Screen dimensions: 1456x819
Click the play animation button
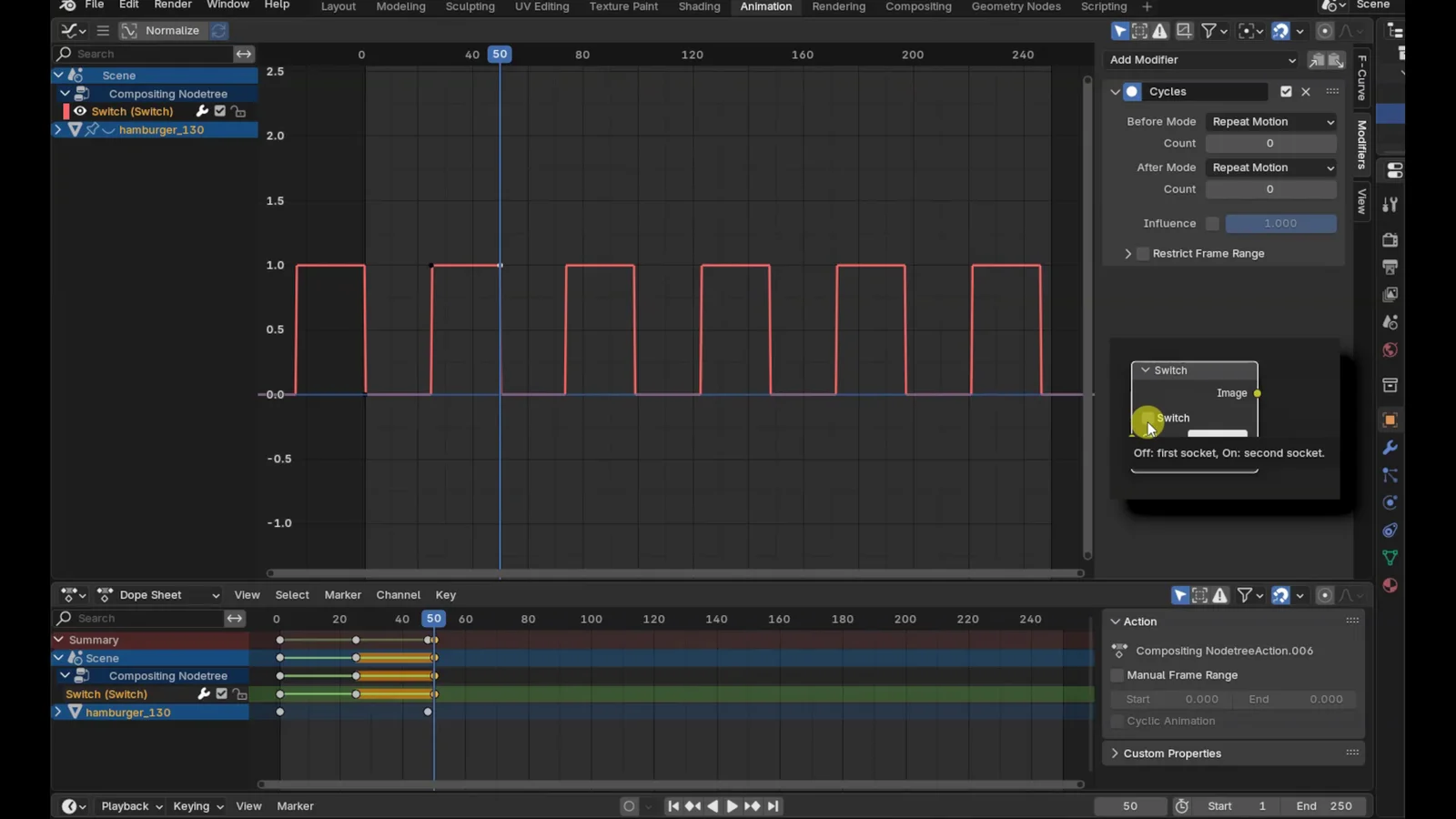click(x=732, y=806)
